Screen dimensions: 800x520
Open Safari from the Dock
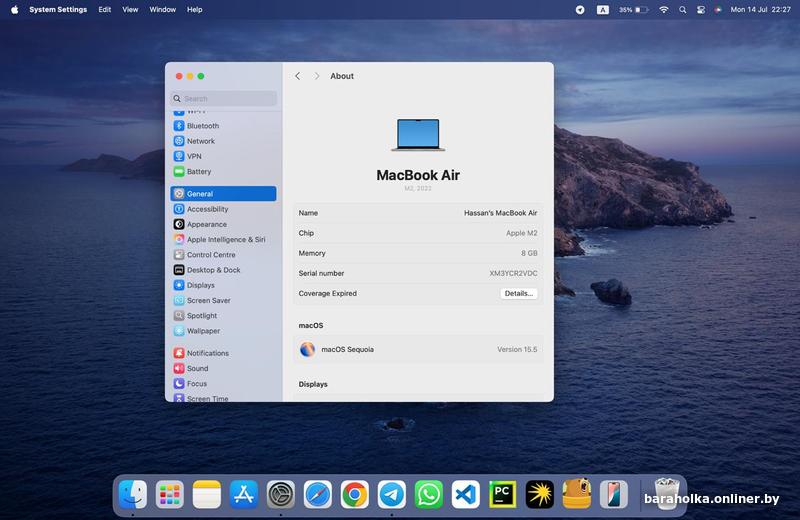(317, 494)
